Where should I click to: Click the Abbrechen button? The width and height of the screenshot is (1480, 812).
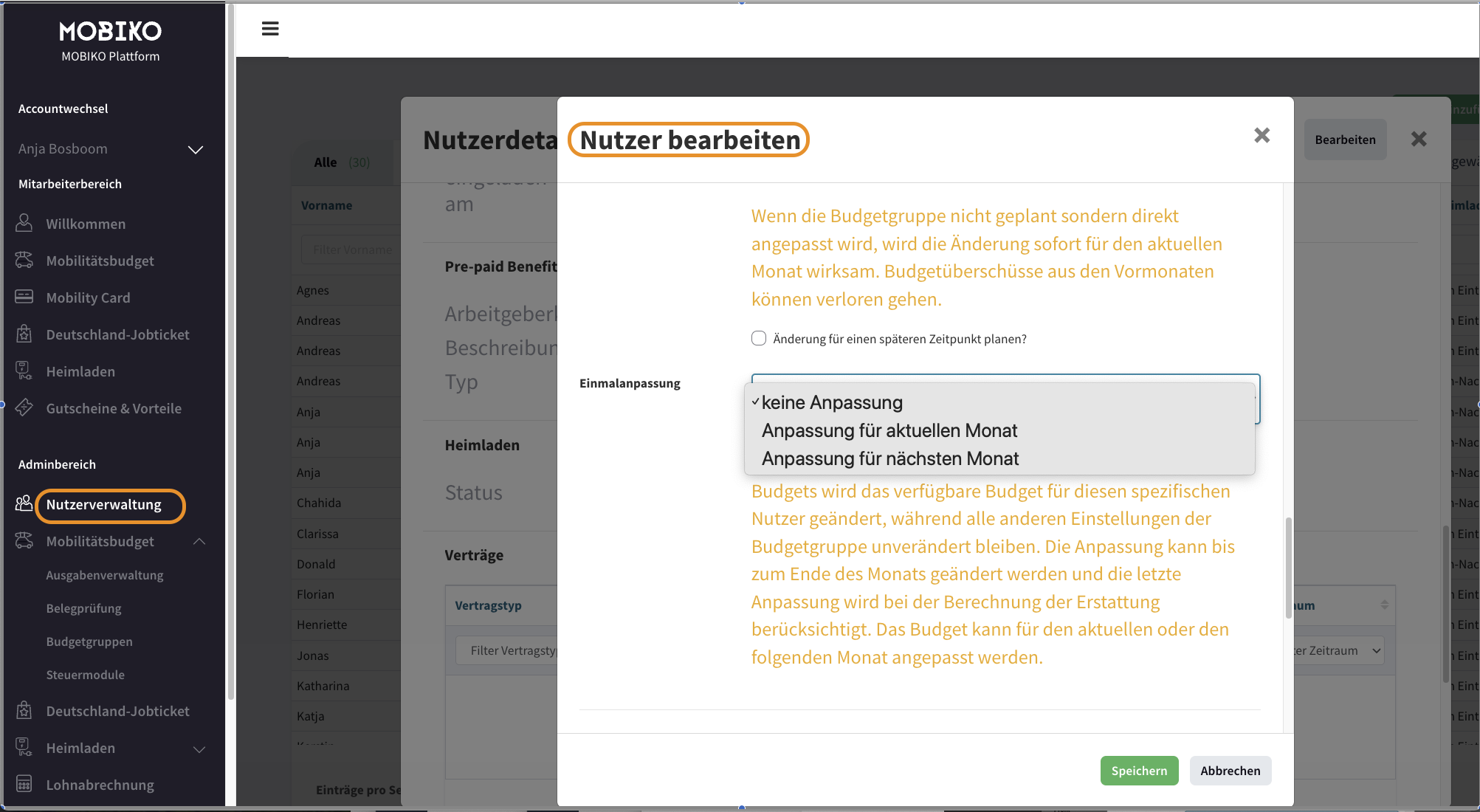(1230, 771)
